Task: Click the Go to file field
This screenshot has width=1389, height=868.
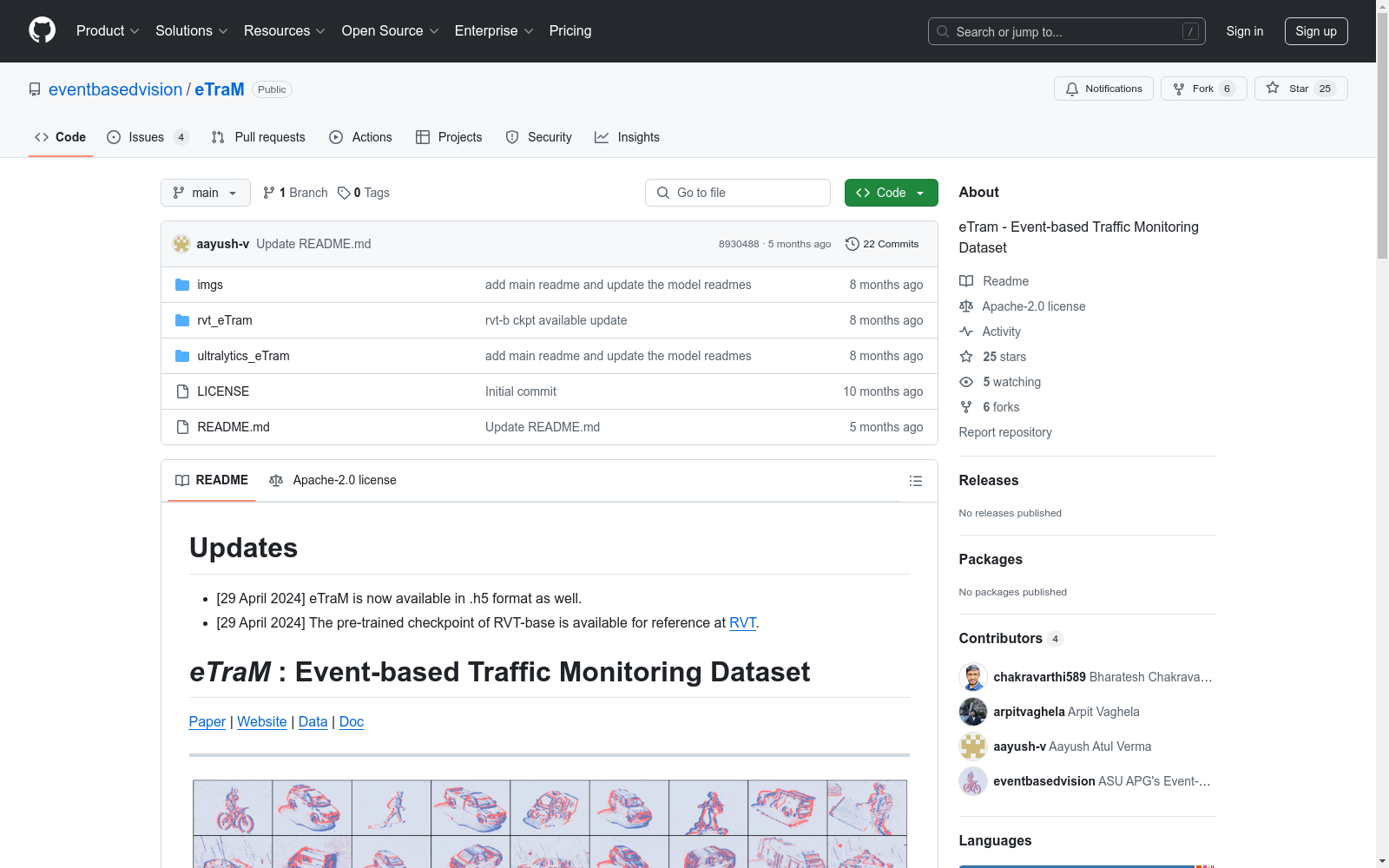Action: point(738,193)
